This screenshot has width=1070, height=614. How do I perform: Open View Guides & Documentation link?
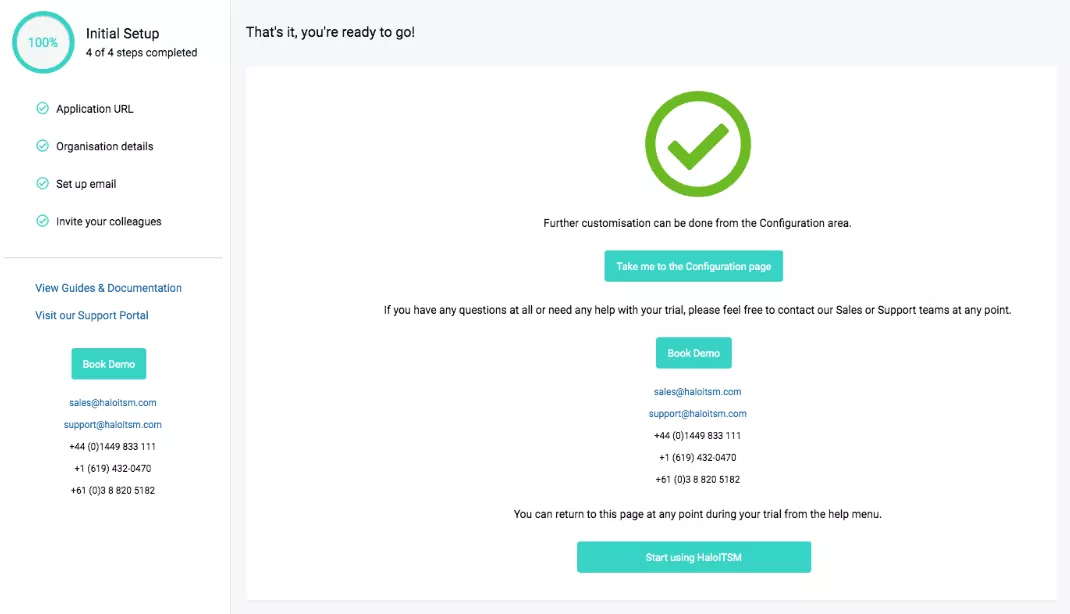click(108, 288)
